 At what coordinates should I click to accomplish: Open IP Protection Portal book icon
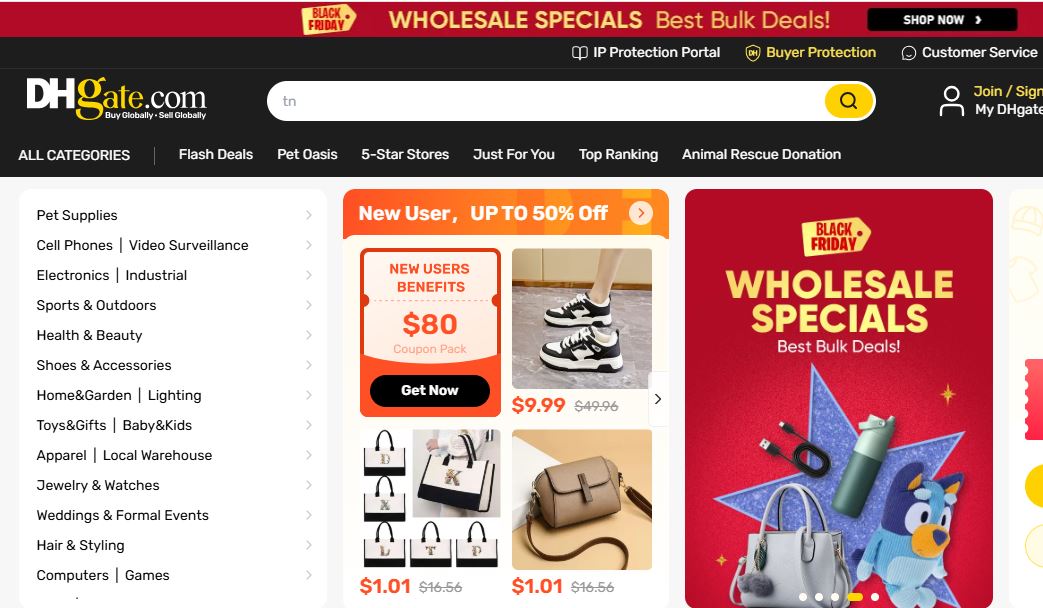click(x=579, y=53)
